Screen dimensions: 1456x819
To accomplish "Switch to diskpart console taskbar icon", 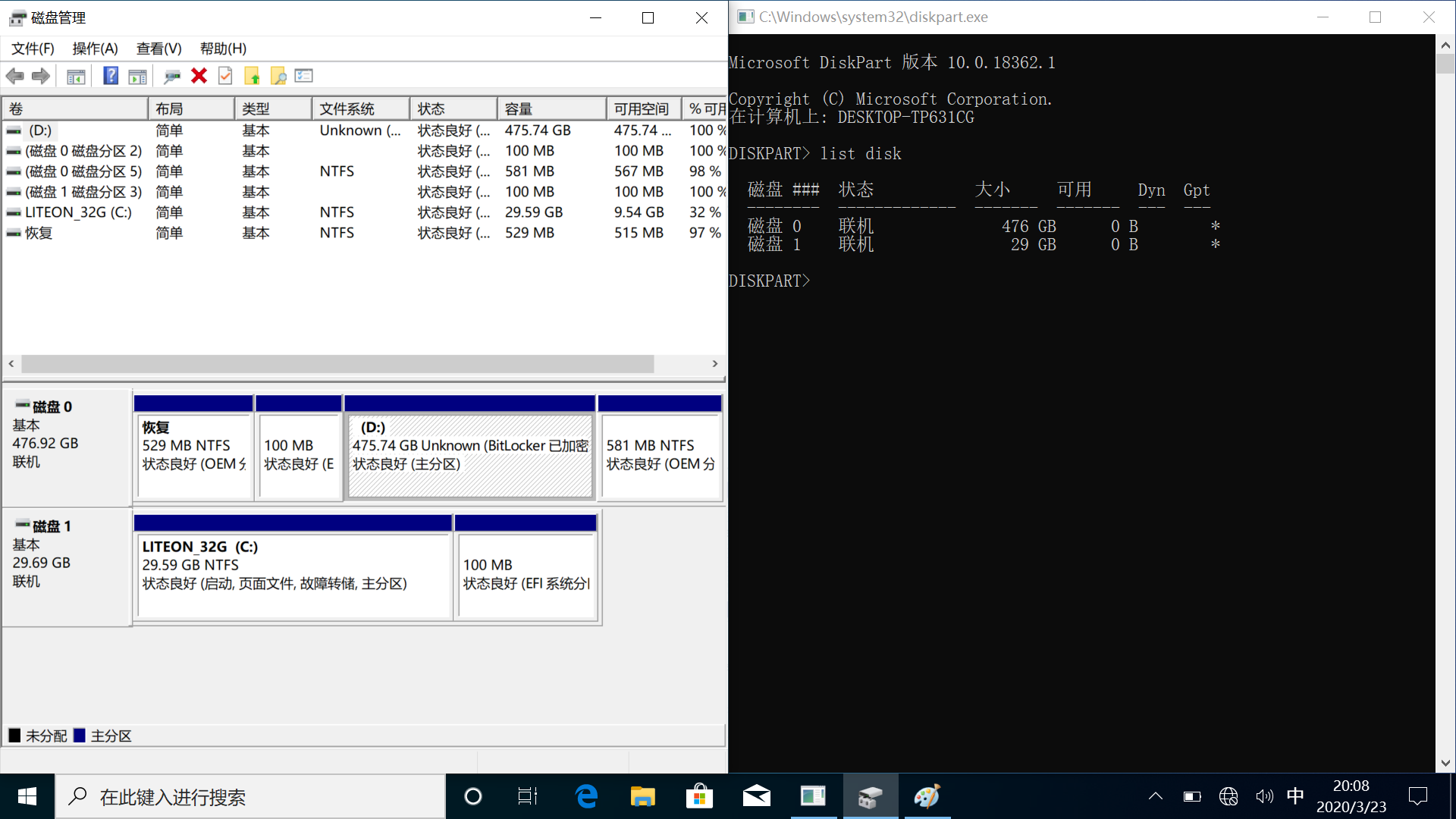I will 813,796.
